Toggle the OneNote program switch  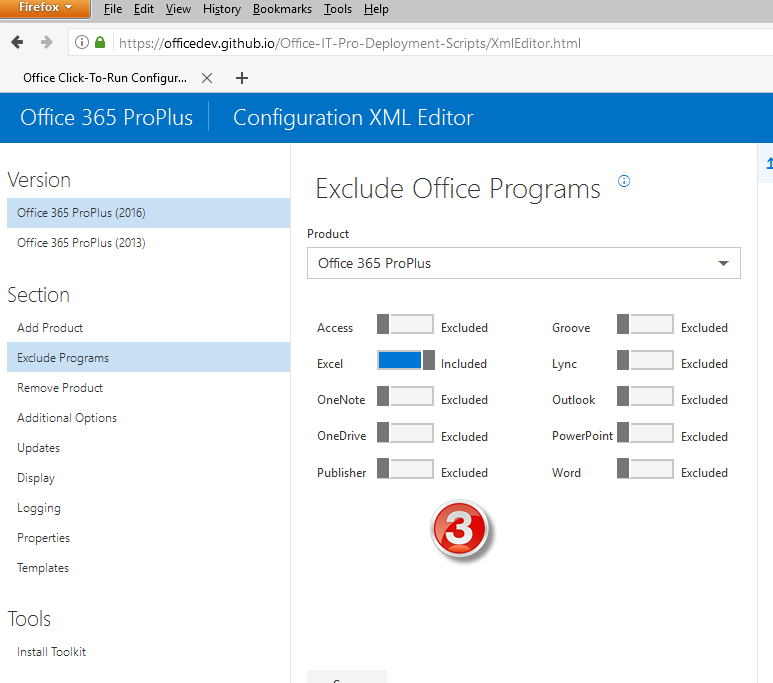tap(405, 396)
